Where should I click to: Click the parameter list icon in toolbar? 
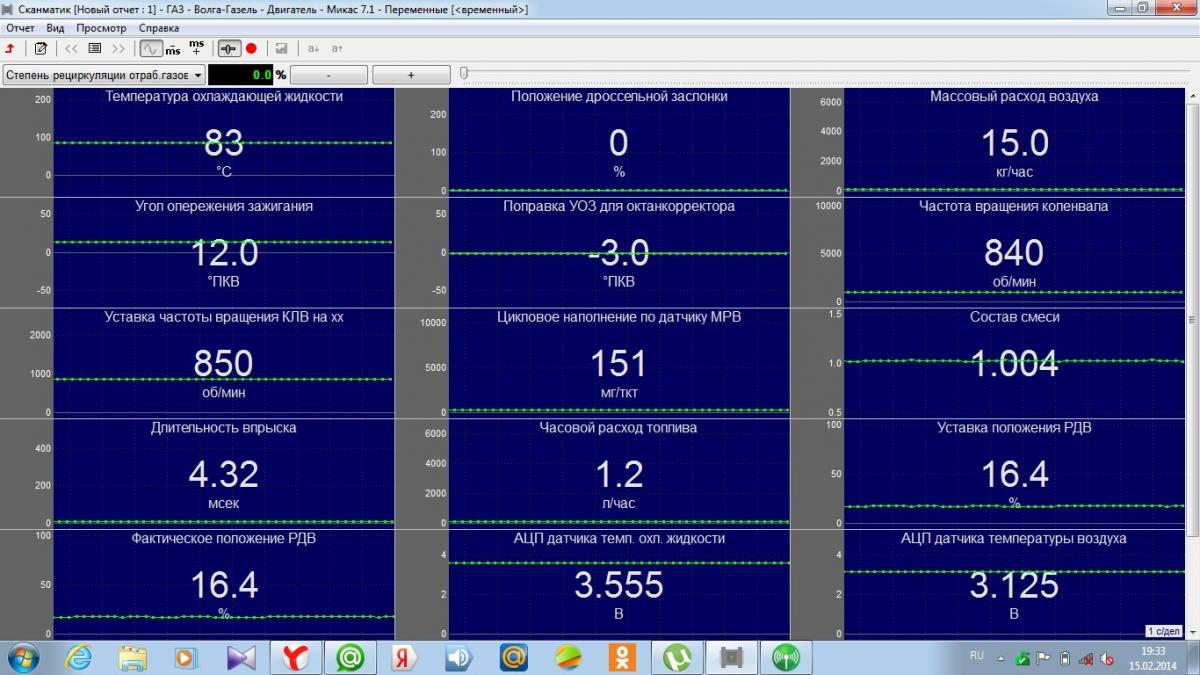click(x=95, y=48)
